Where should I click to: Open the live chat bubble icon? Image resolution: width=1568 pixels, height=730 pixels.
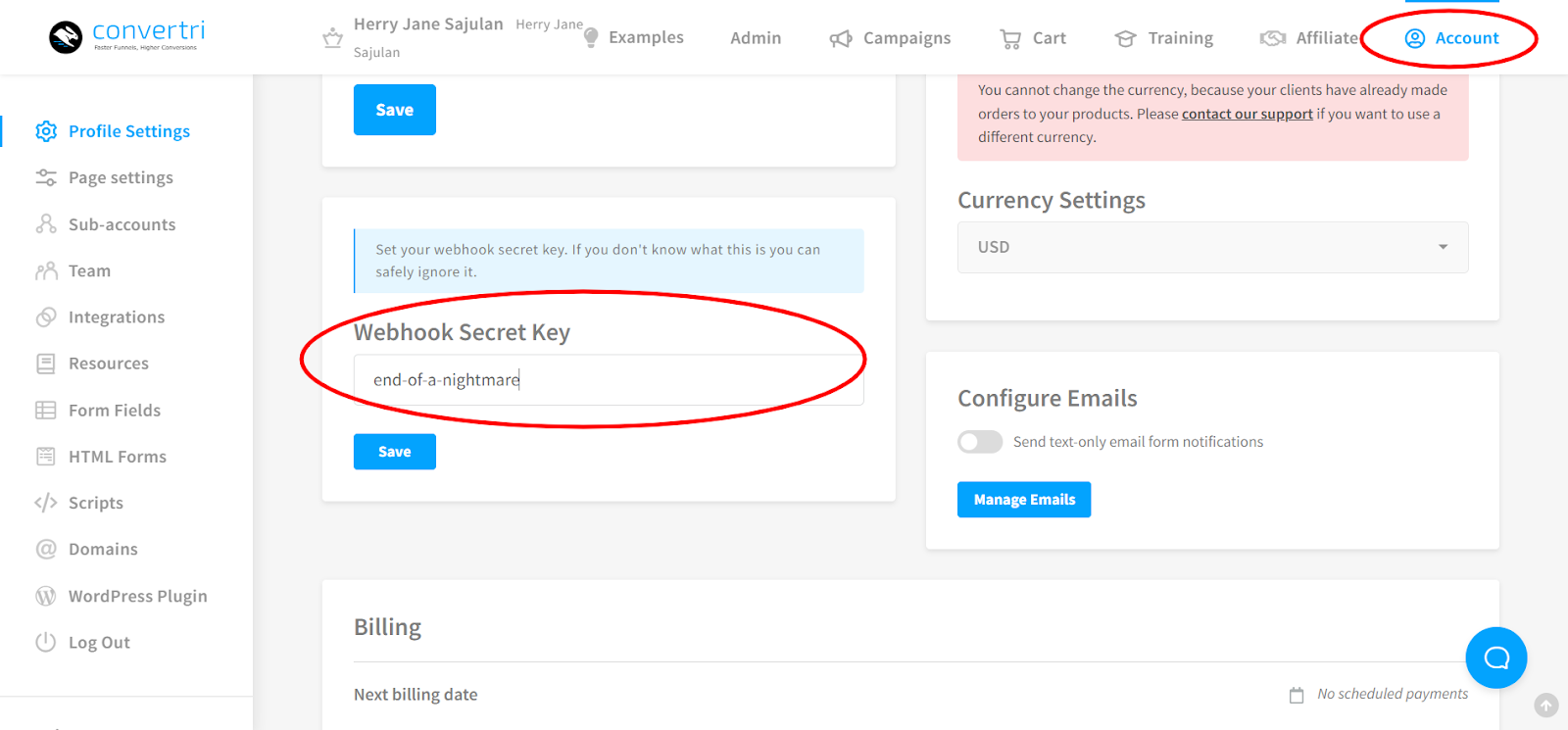coord(1495,657)
